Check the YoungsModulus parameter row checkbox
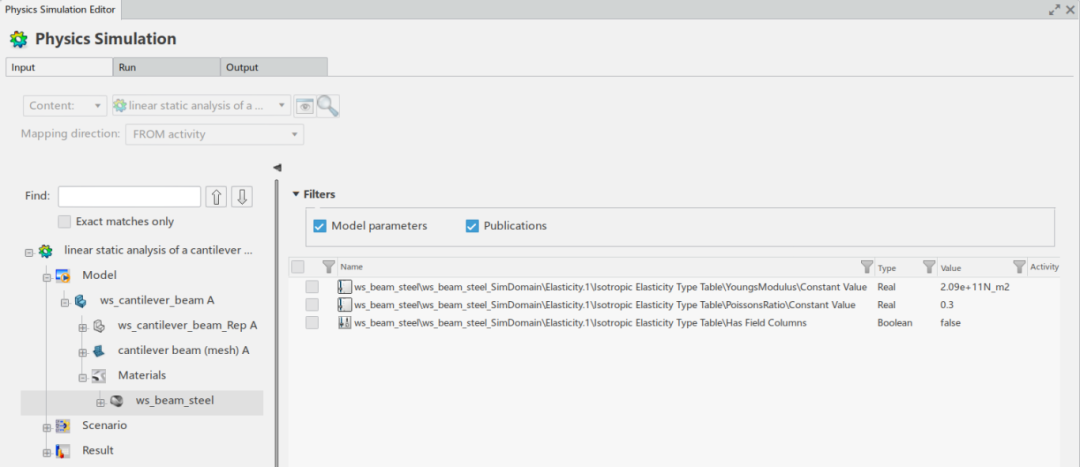The image size is (1080, 467). point(313,287)
